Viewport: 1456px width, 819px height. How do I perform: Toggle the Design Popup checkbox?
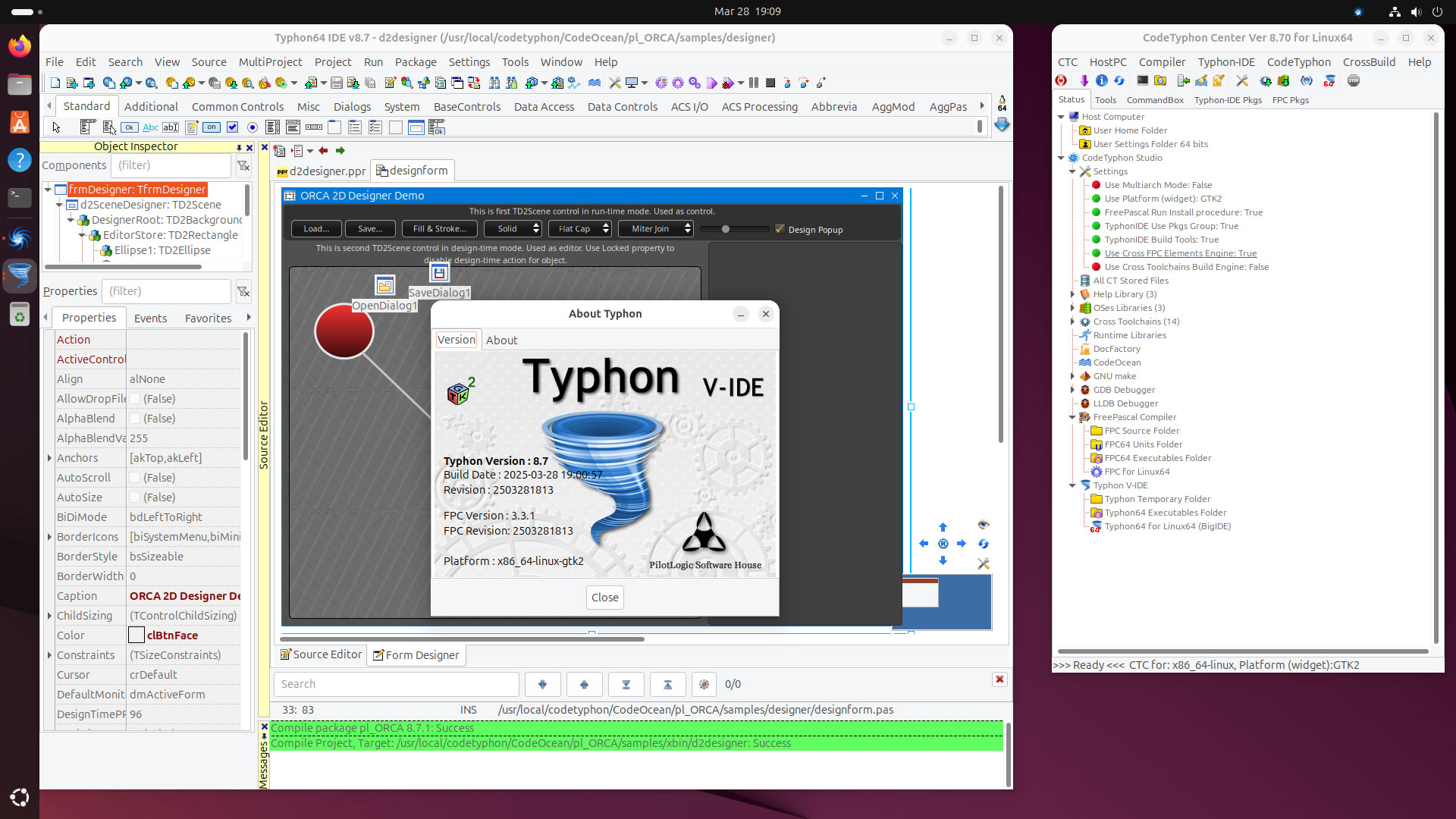780,229
